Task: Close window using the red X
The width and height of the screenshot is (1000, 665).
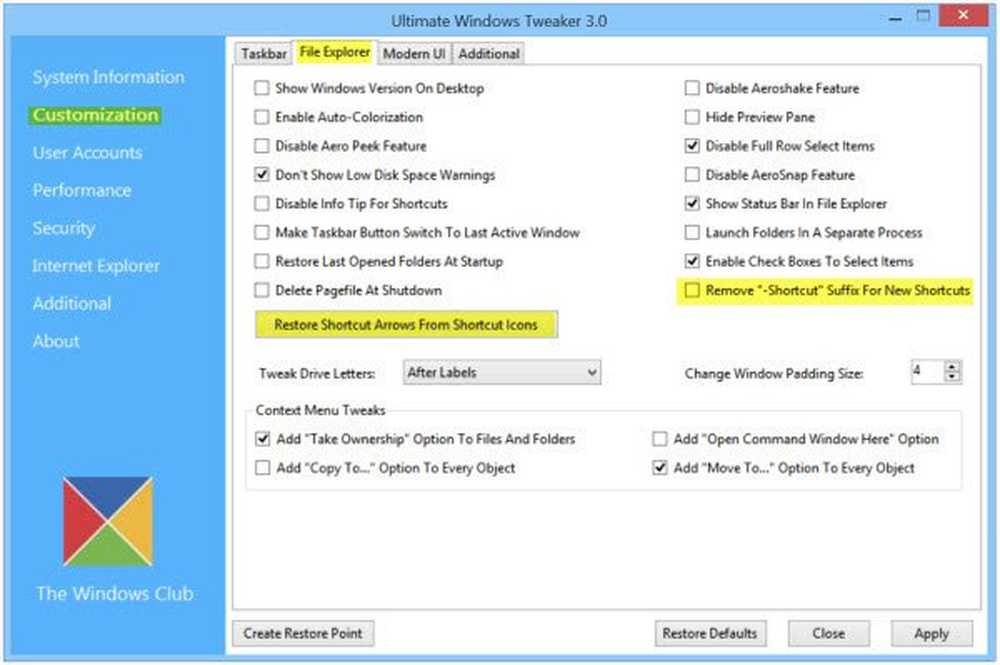Action: 963,15
